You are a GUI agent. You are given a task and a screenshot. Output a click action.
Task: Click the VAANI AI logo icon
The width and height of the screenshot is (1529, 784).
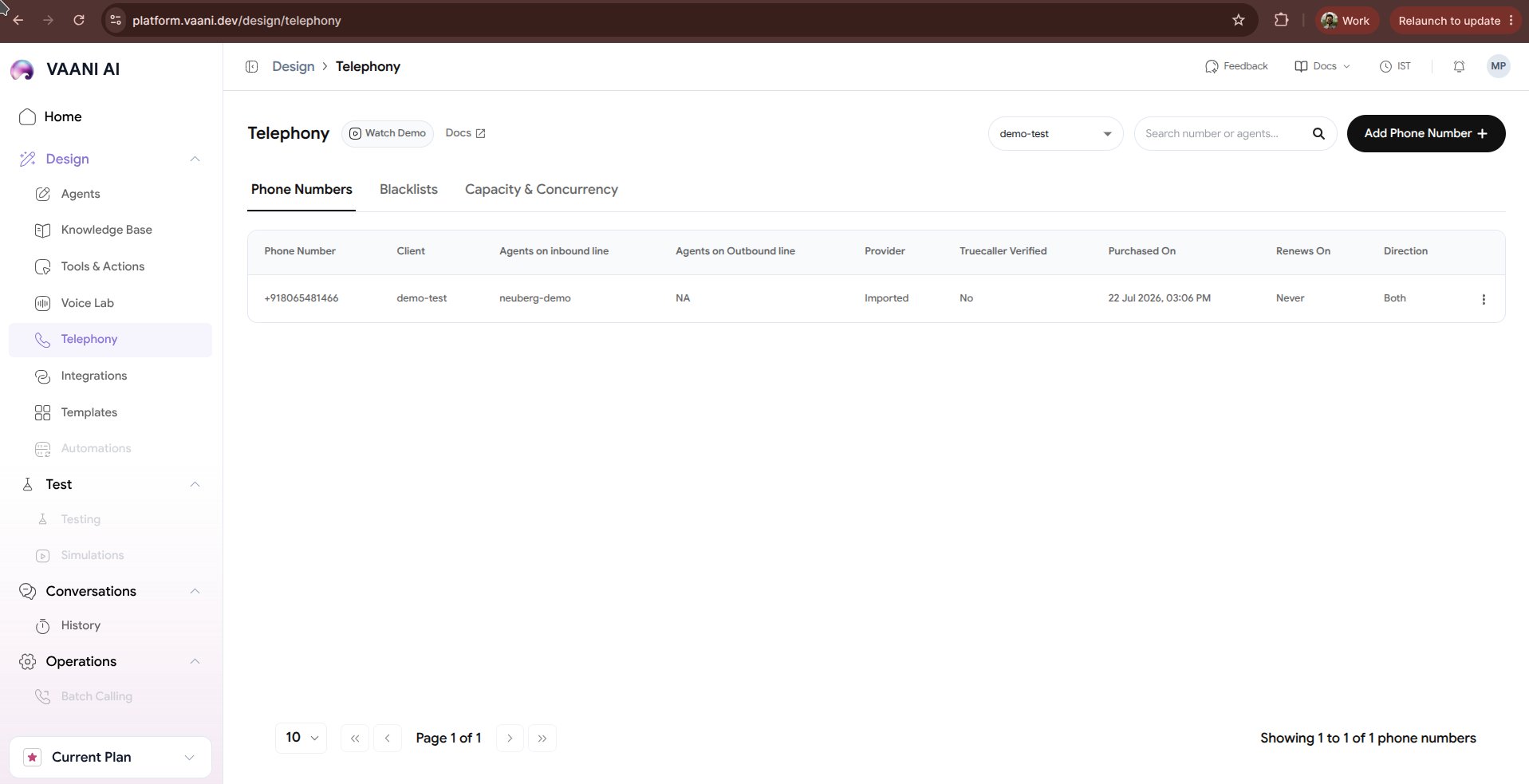(22, 69)
